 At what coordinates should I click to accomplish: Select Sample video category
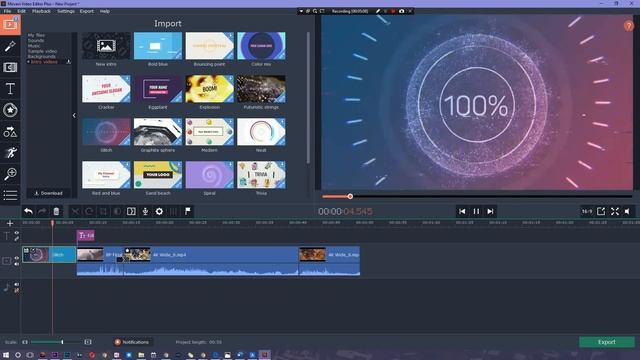point(42,51)
